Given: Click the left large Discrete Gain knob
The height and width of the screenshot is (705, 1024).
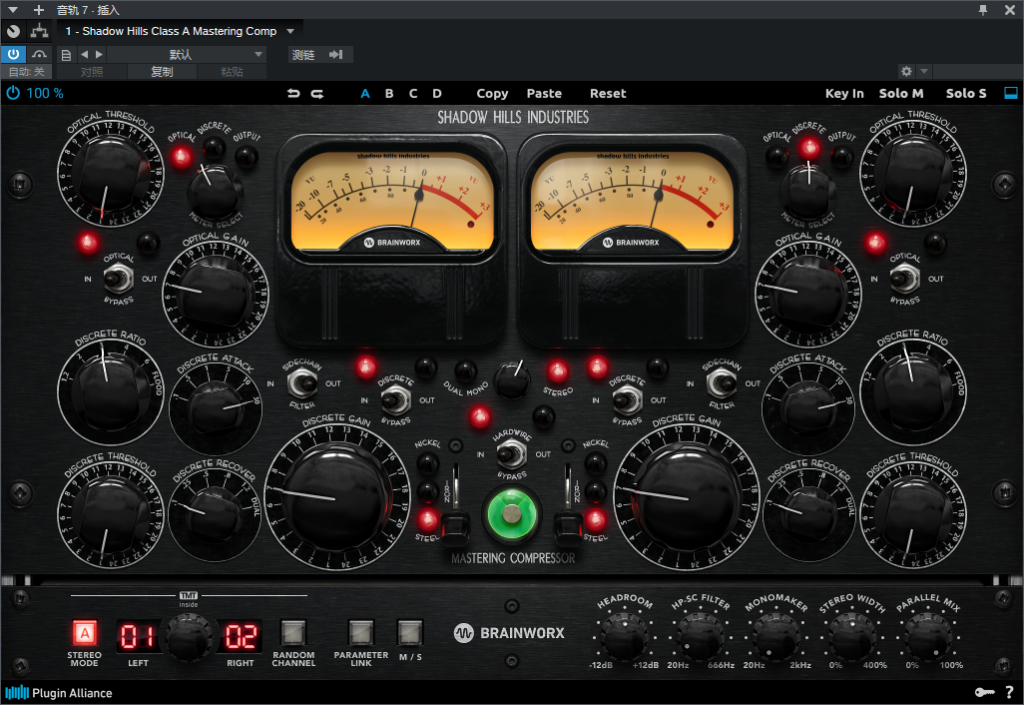Looking at the screenshot, I should (338, 497).
